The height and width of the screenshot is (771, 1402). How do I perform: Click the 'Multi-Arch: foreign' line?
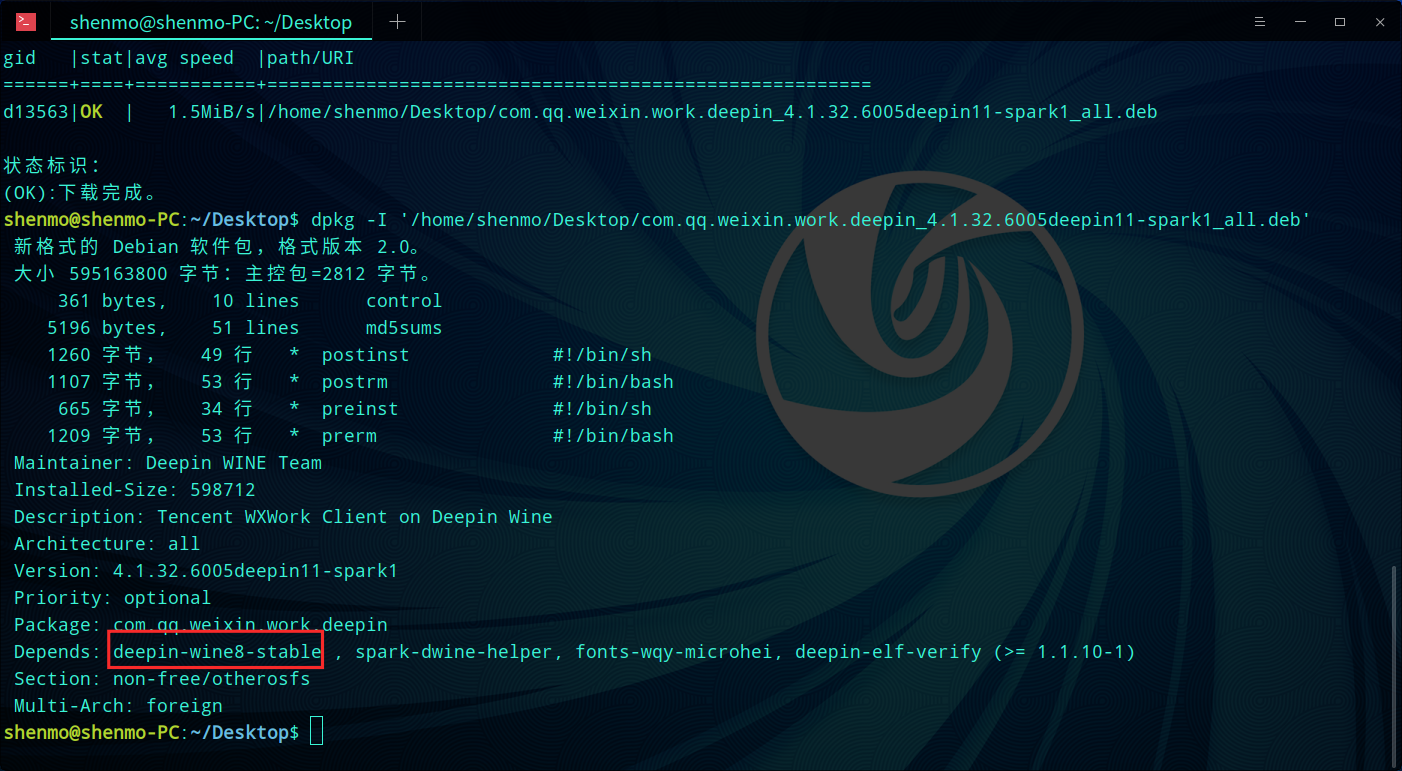118,706
